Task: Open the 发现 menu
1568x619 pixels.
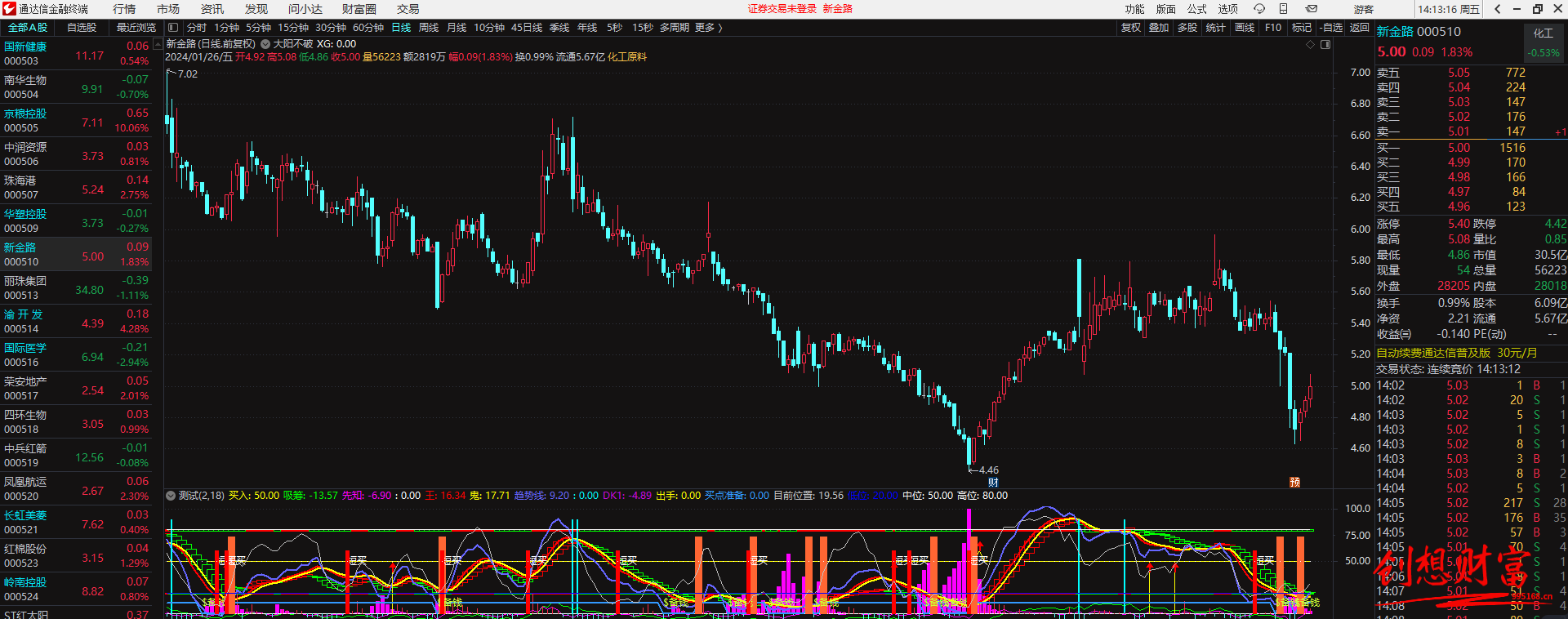Action: pos(256,9)
